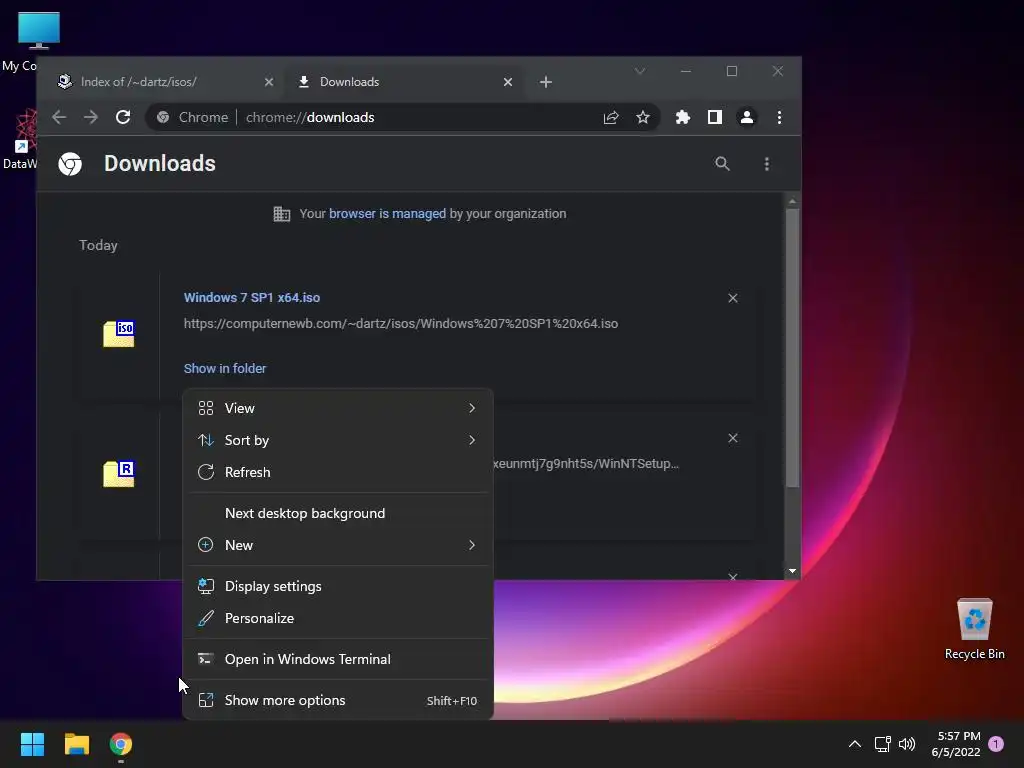Open Display settings from context menu
Viewport: 1024px width, 768px height.
[338, 586]
